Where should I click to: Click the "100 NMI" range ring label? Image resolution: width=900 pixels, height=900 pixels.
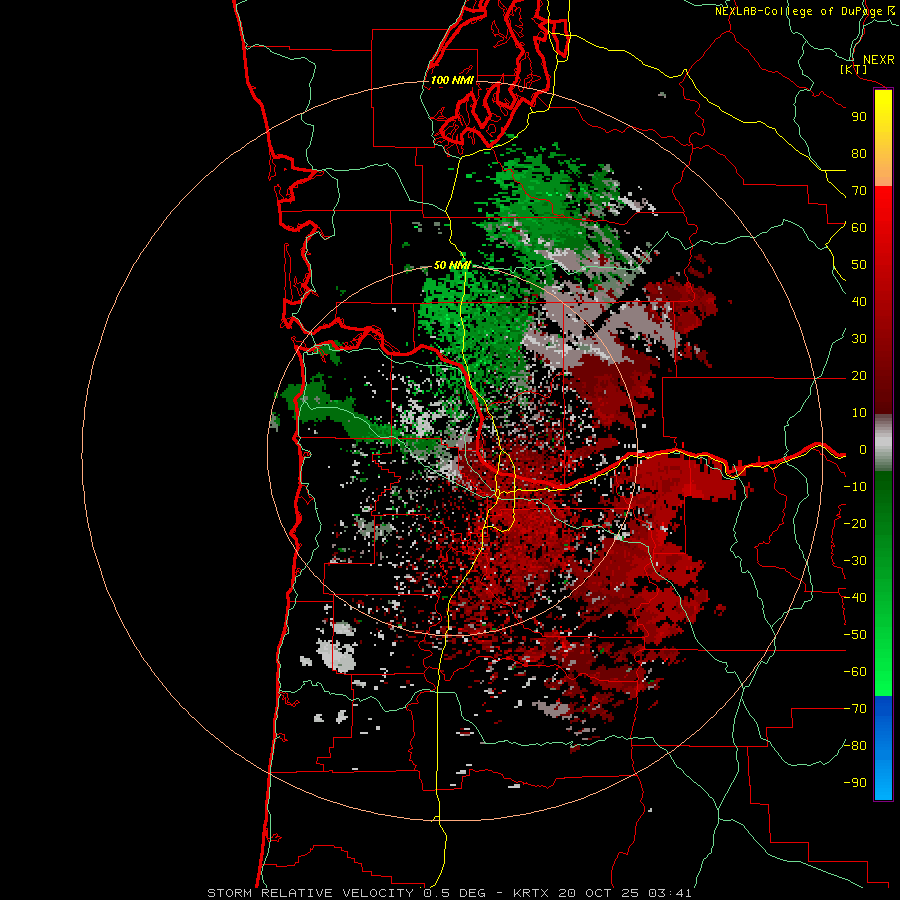(x=452, y=80)
